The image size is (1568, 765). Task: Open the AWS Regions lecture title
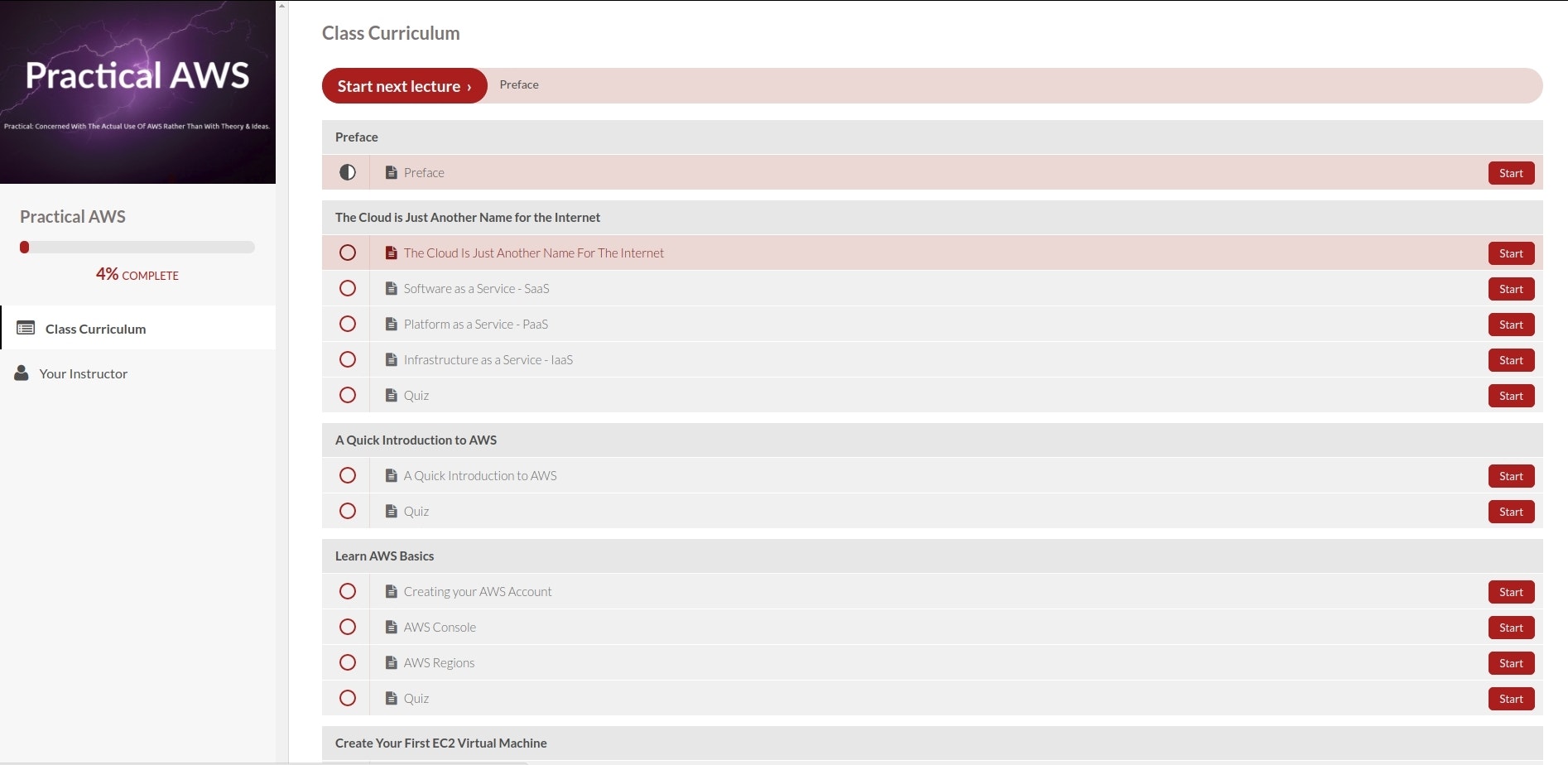click(439, 662)
